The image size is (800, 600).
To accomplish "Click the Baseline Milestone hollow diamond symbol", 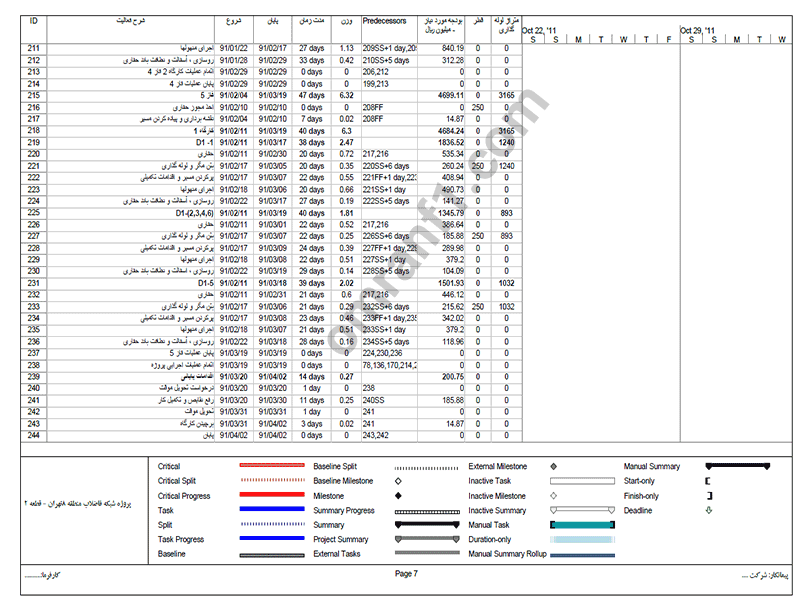I will click(x=398, y=481).
